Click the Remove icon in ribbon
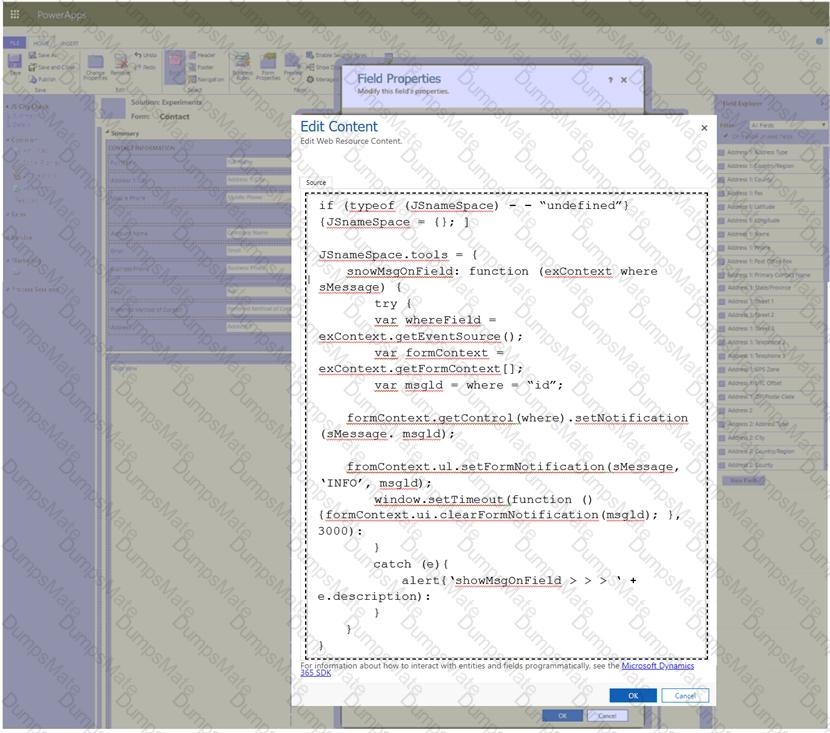This screenshot has width=830, height=733. pos(120,66)
